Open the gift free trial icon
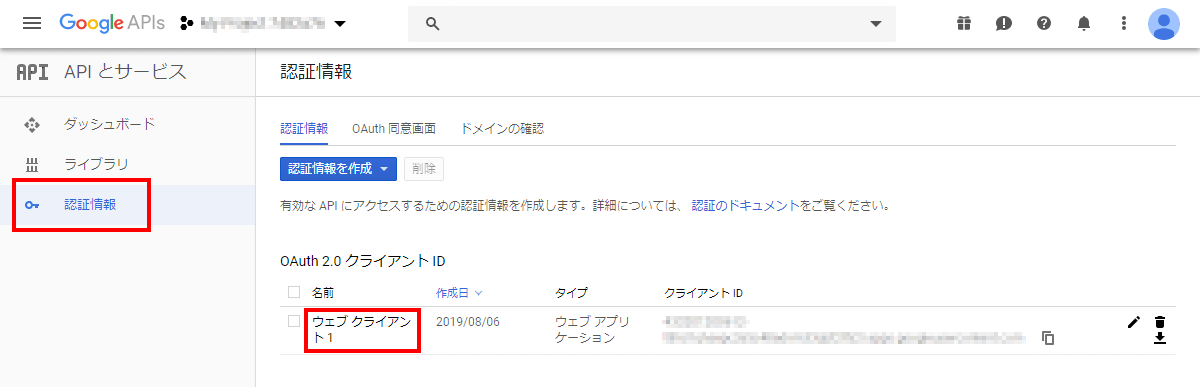The width and height of the screenshot is (1200, 387). (963, 23)
